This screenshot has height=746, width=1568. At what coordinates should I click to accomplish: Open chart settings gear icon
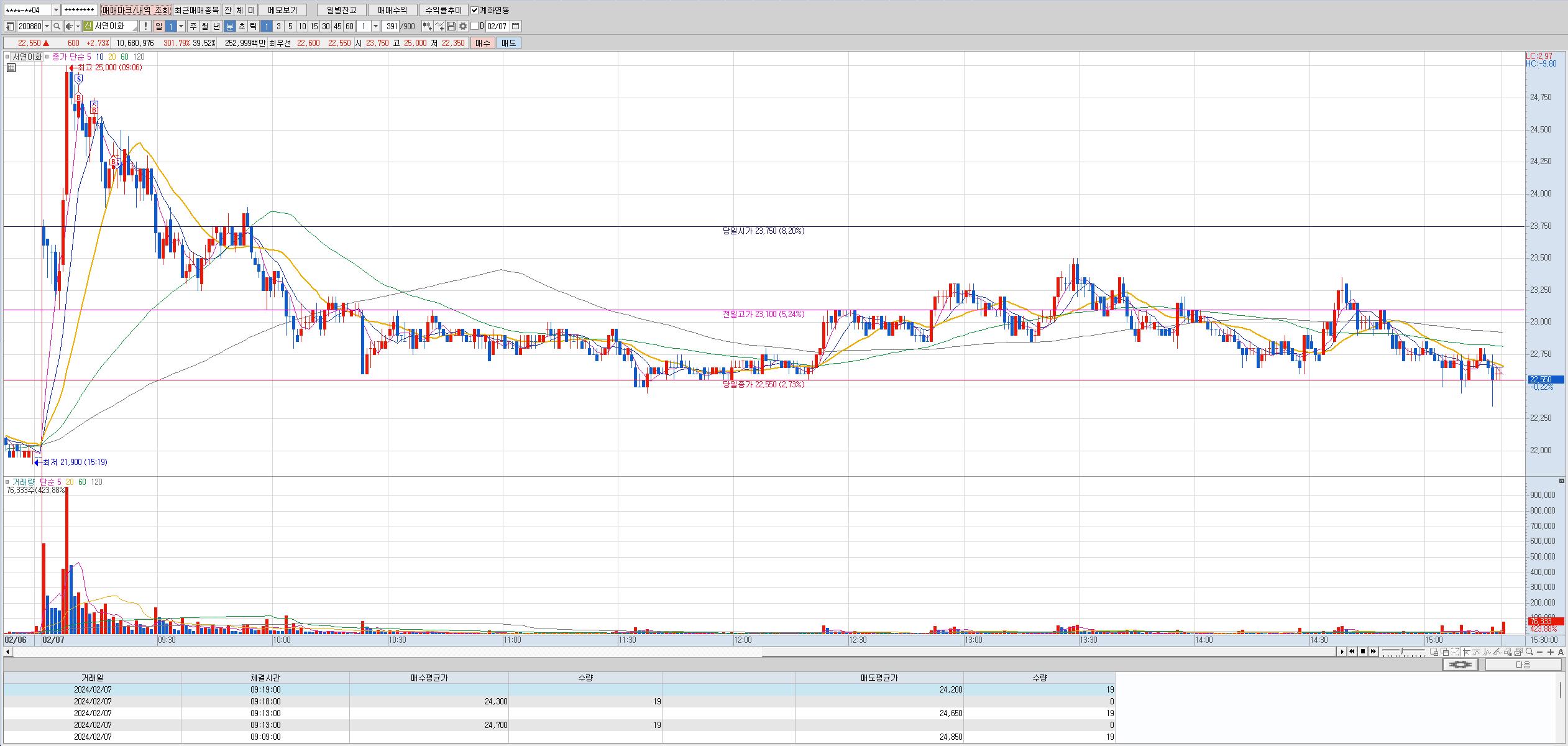[x=463, y=26]
